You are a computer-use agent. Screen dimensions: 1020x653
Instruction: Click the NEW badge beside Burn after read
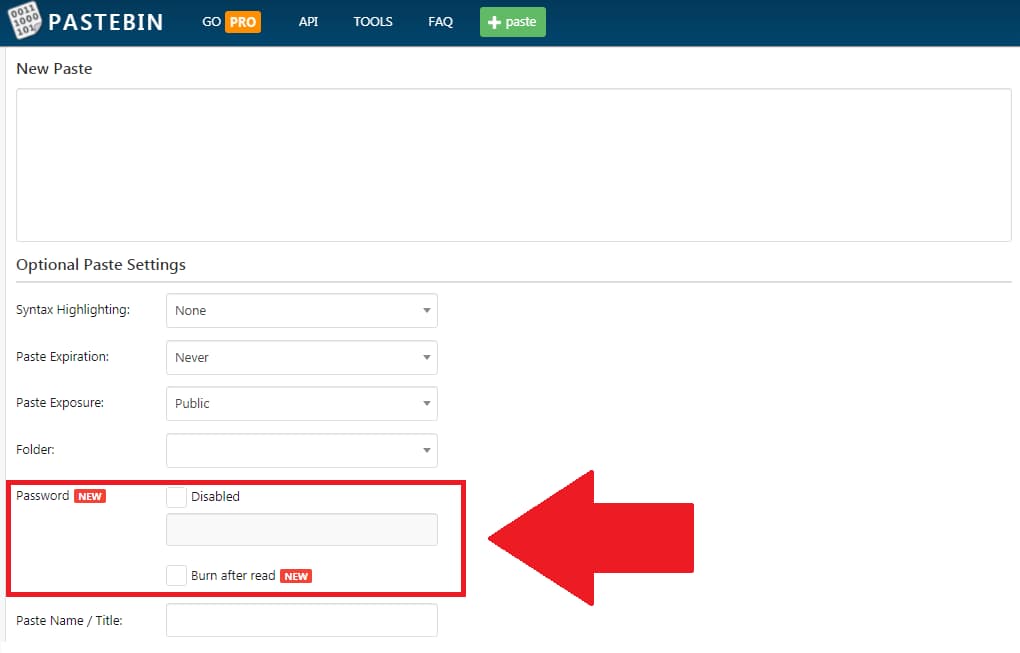tap(296, 575)
